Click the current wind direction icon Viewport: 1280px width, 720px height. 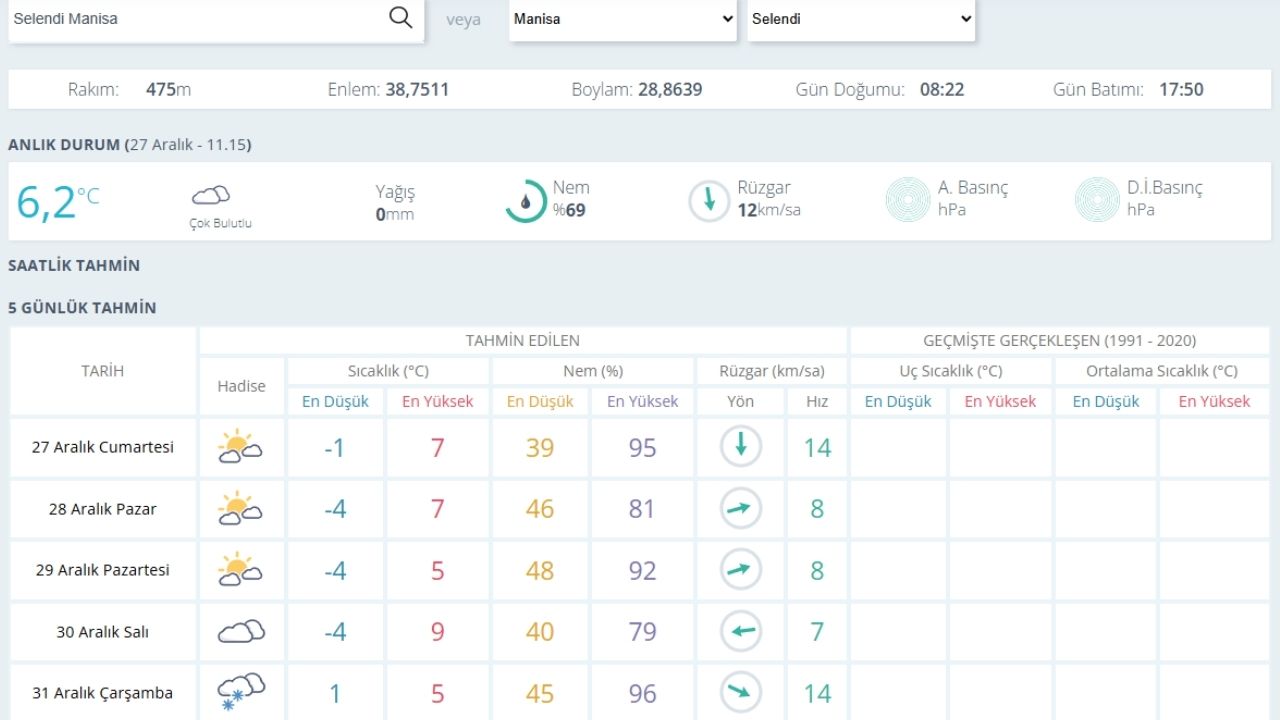pyautogui.click(x=709, y=200)
